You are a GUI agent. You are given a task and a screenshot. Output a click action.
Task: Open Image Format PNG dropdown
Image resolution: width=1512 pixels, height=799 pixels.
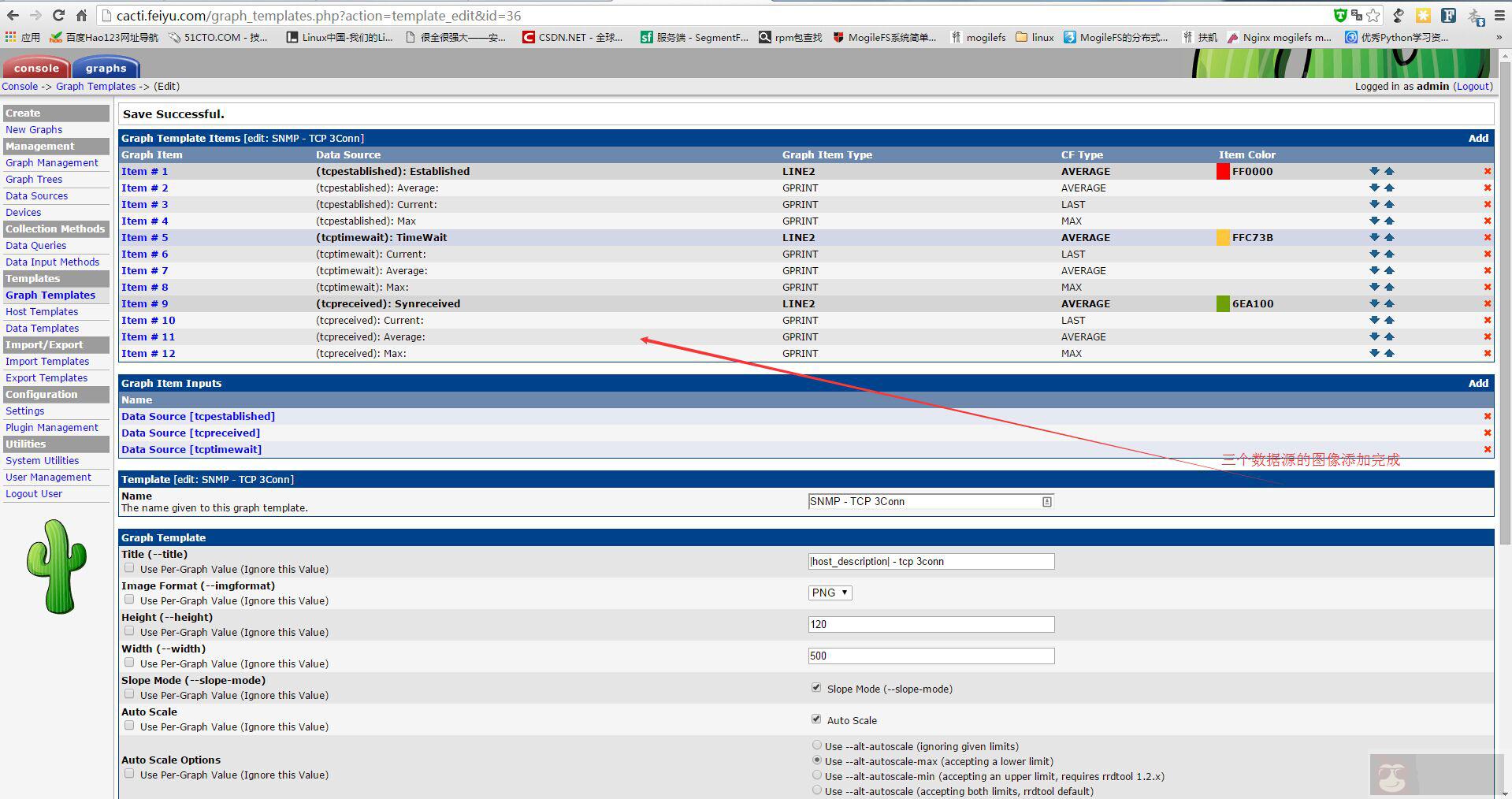click(830, 593)
